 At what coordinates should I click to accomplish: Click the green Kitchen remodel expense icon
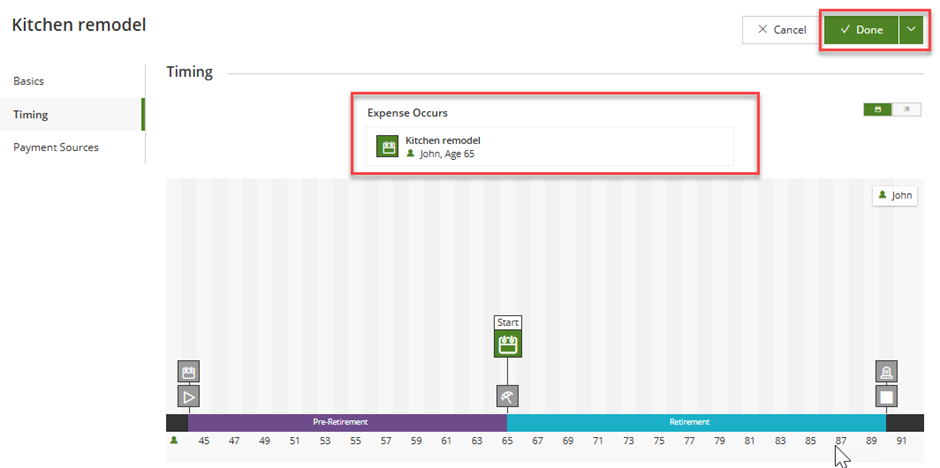(x=387, y=147)
